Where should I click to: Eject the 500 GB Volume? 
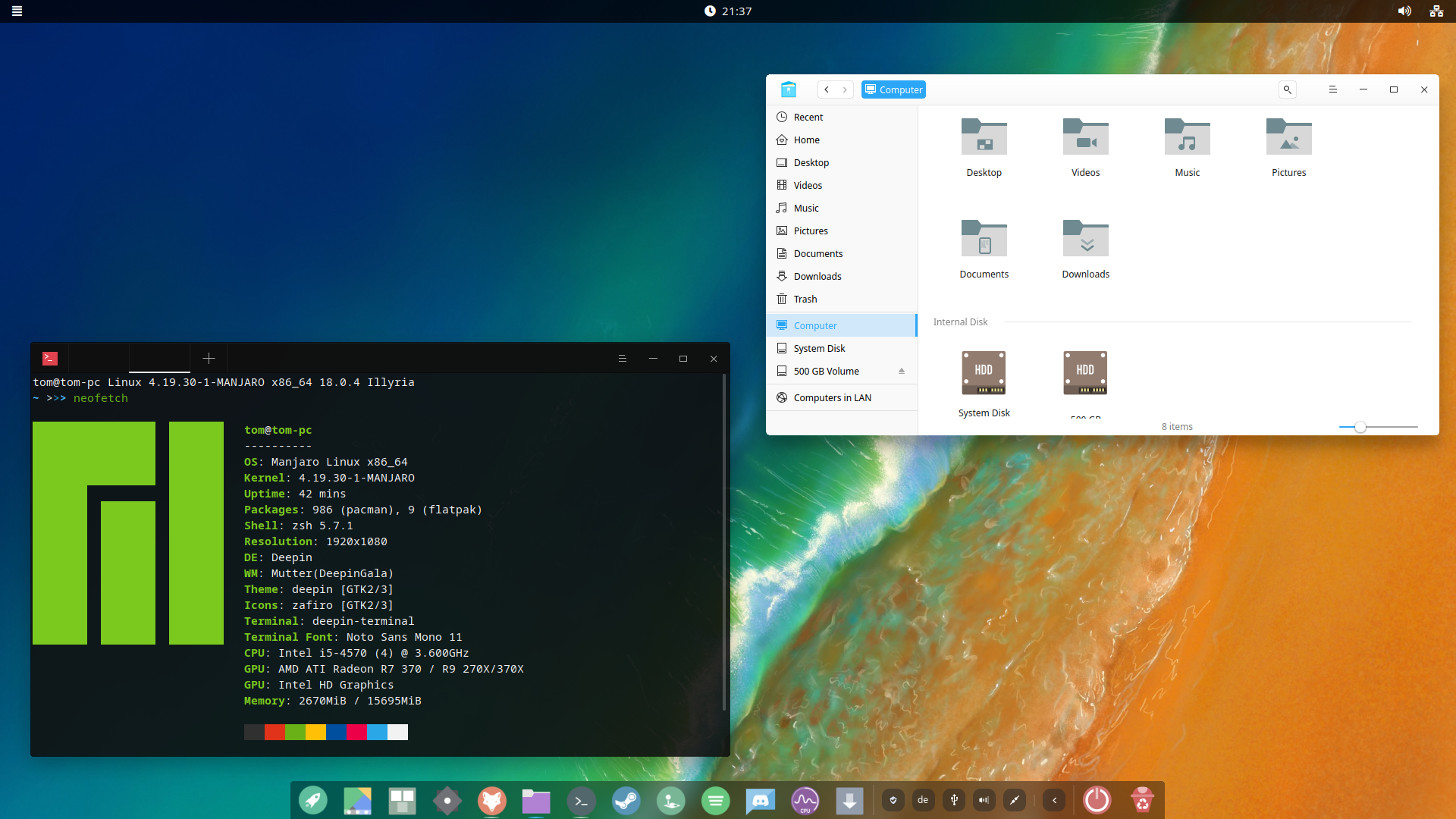(x=902, y=371)
